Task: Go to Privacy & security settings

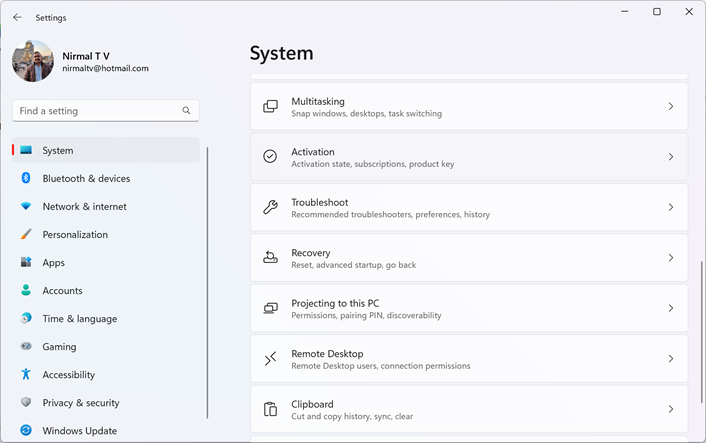Action: 106,402
